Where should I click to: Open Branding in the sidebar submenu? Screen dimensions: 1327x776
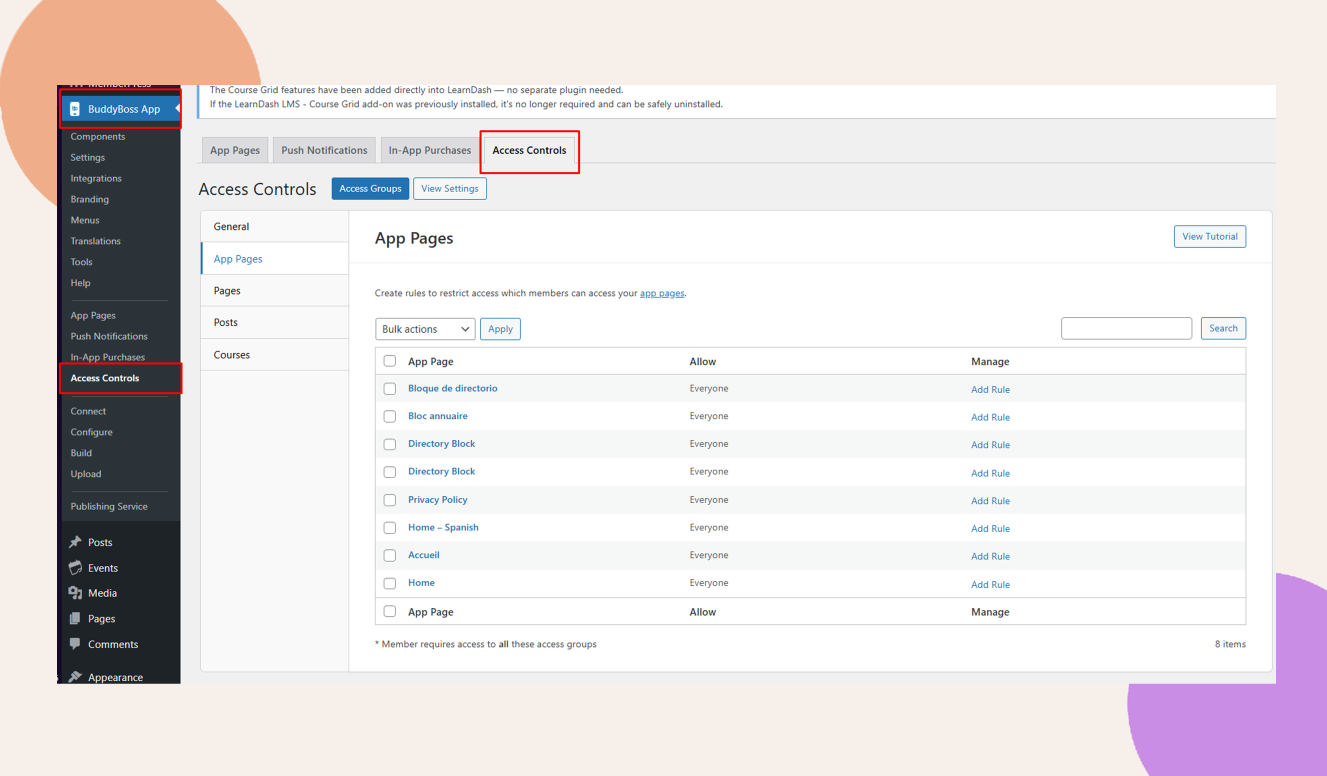[x=90, y=200]
